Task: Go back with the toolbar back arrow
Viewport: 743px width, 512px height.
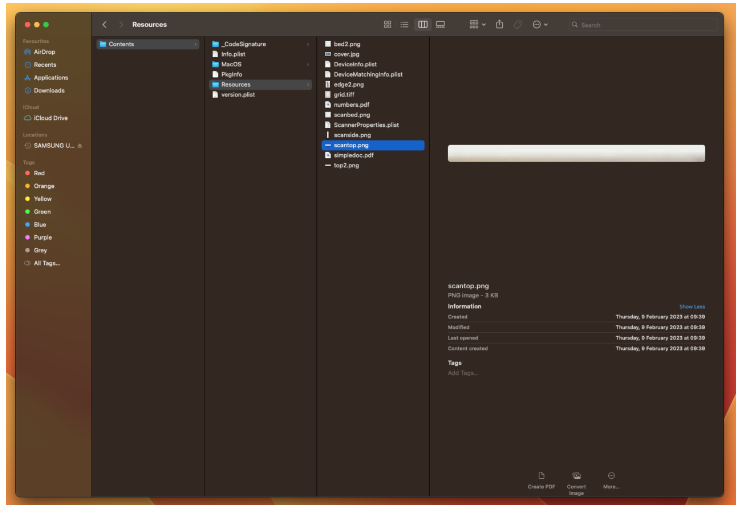Action: (x=104, y=25)
